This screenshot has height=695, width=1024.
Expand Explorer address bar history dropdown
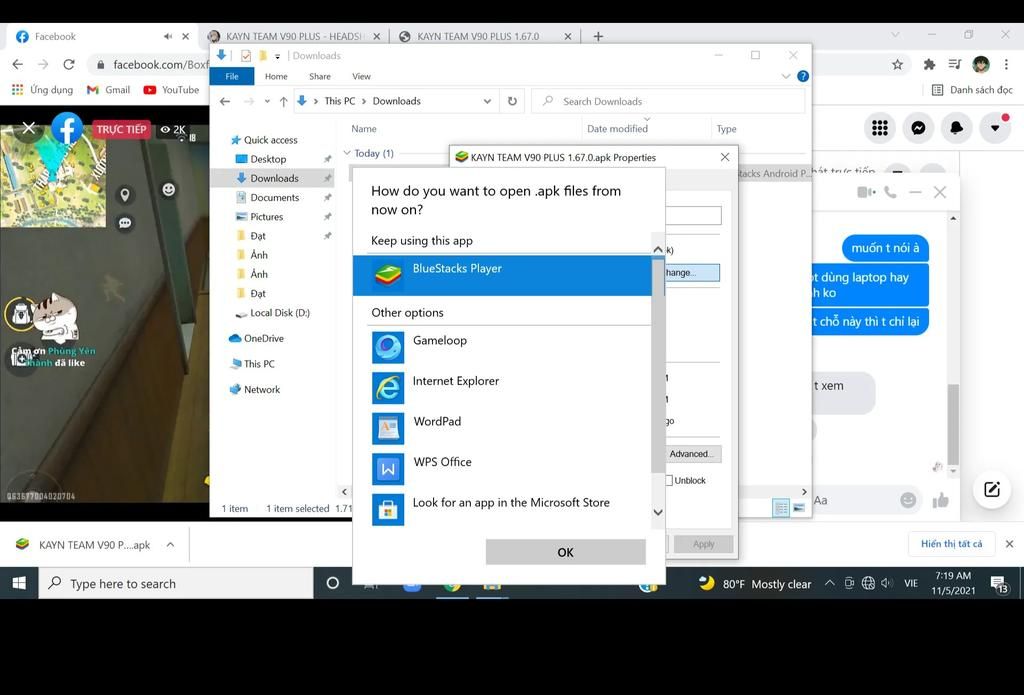[x=487, y=101]
